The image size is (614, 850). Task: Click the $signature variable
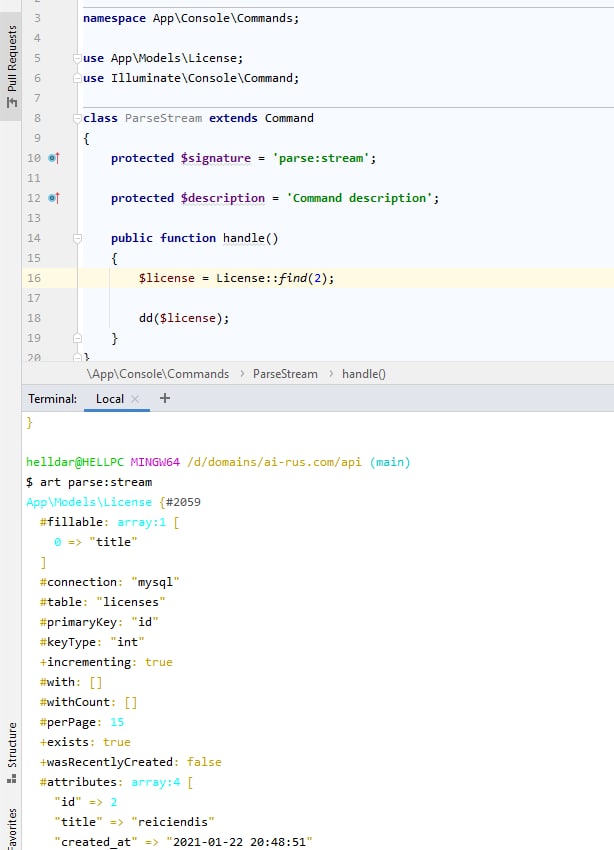pos(216,158)
